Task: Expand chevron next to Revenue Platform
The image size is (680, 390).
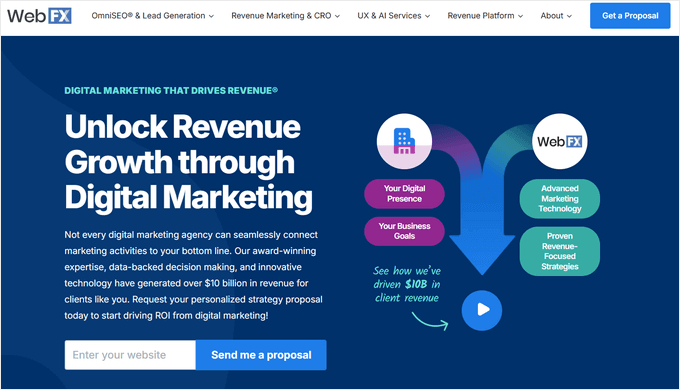Action: (x=520, y=16)
